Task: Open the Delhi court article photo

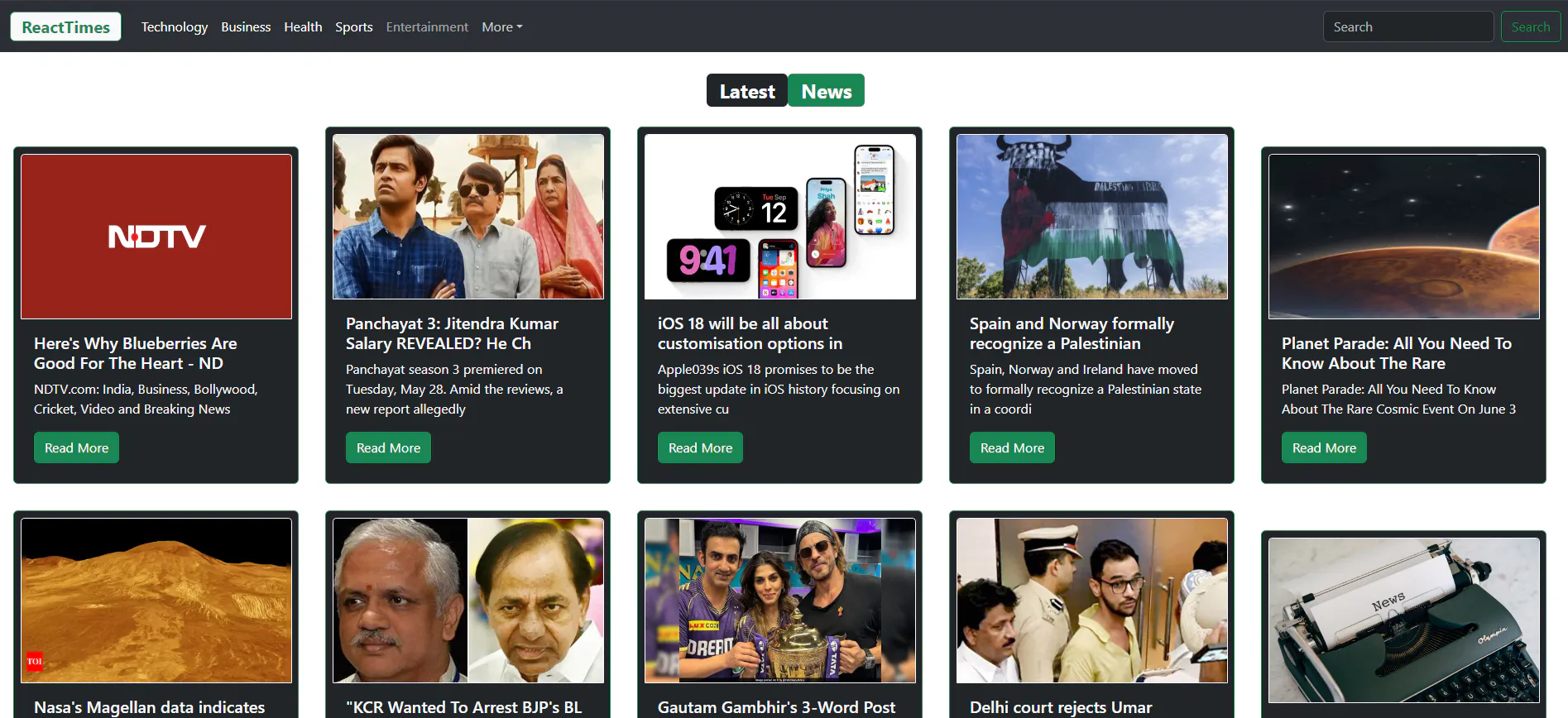Action: (1092, 601)
